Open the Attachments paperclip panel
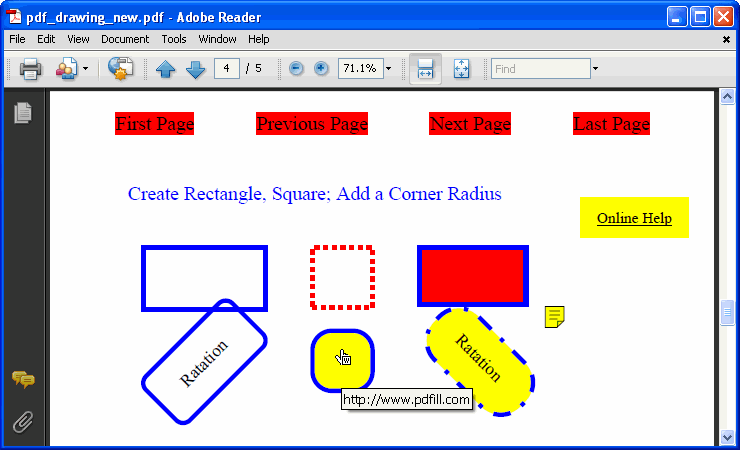 click(23, 422)
